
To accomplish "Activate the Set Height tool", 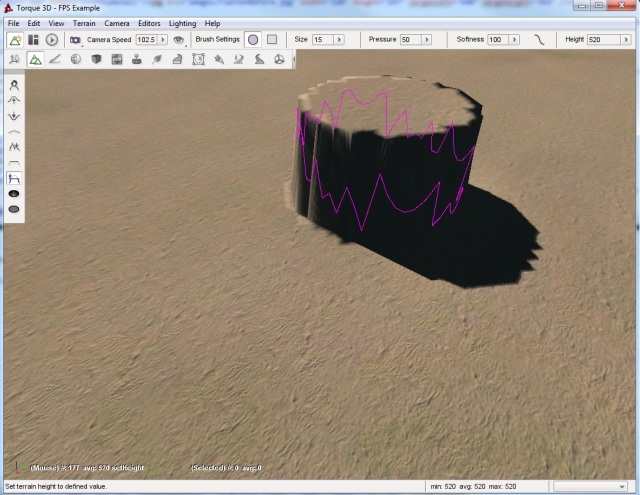I will [x=14, y=178].
